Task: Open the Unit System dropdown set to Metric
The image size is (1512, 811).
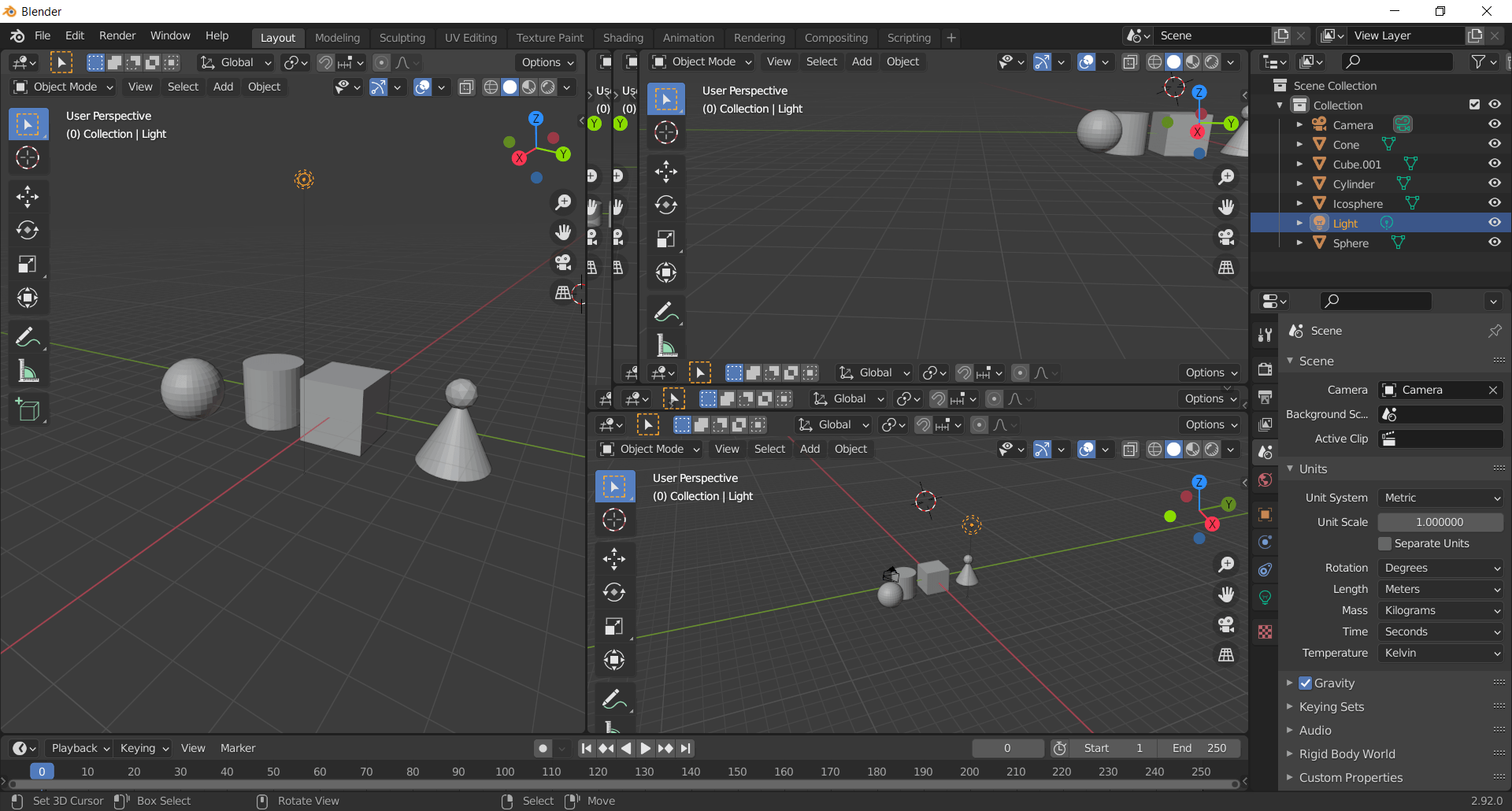Action: 1440,497
